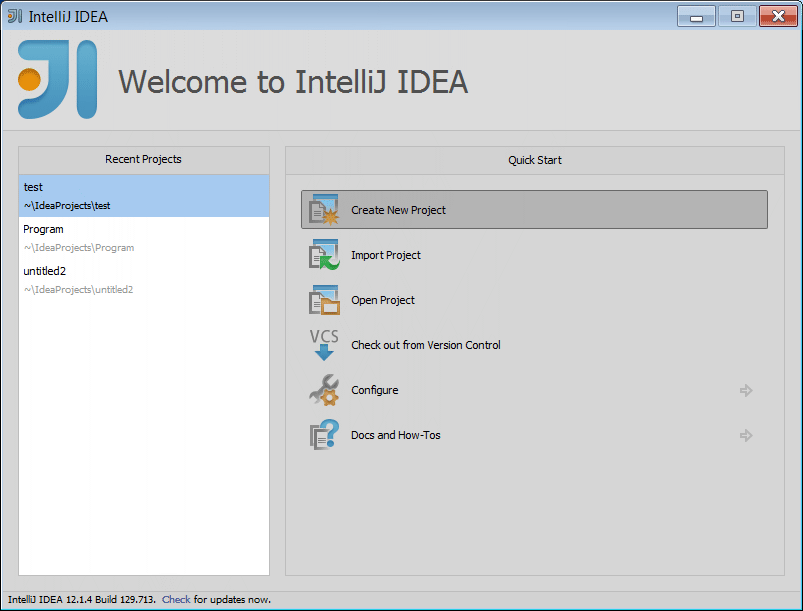803x611 pixels.
Task: Click the Create New Project icon
Action: (x=324, y=210)
